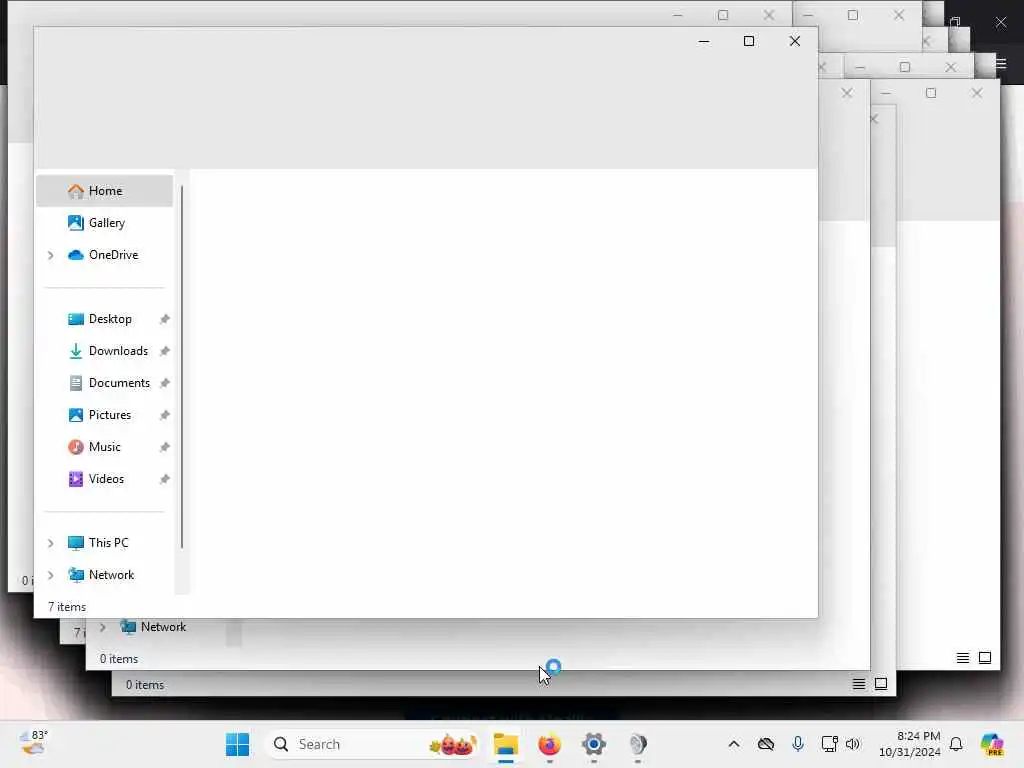Click the pin icon beside Downloads
1024x768 pixels.
coord(165,351)
